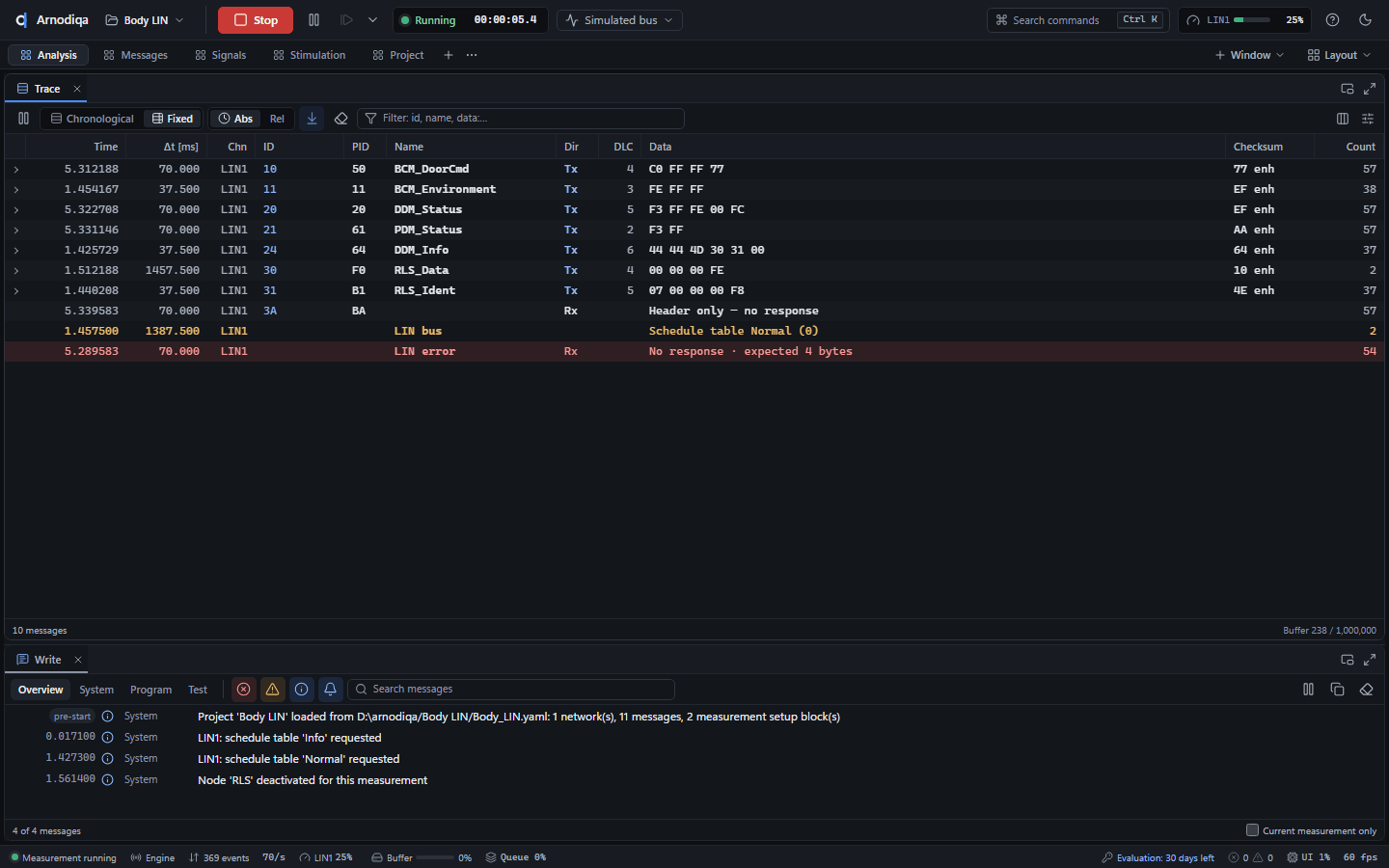1389x868 pixels.
Task: Pause the running measurement
Action: [313, 20]
